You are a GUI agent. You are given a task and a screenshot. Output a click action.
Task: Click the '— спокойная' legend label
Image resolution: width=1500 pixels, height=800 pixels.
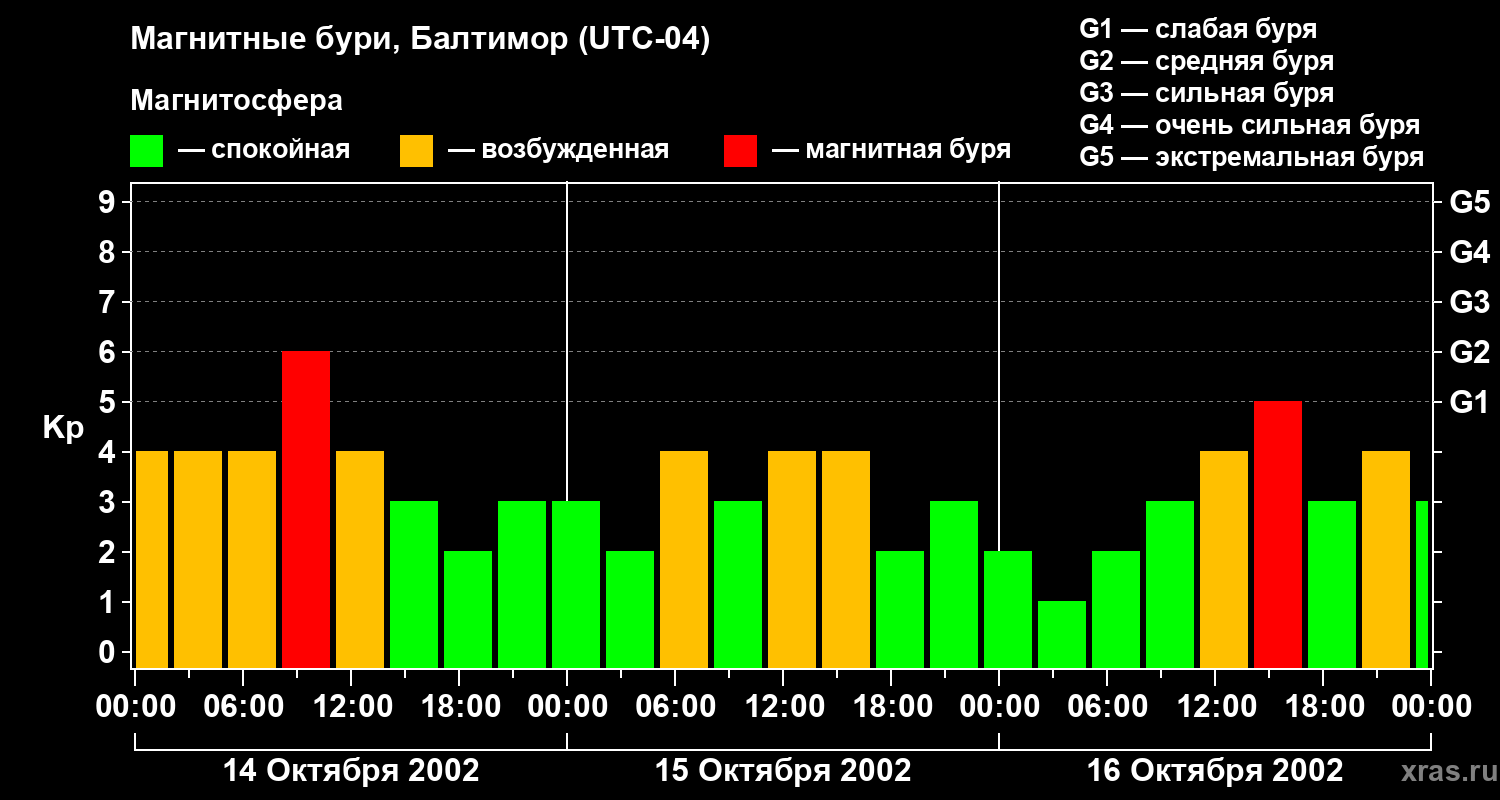264,151
